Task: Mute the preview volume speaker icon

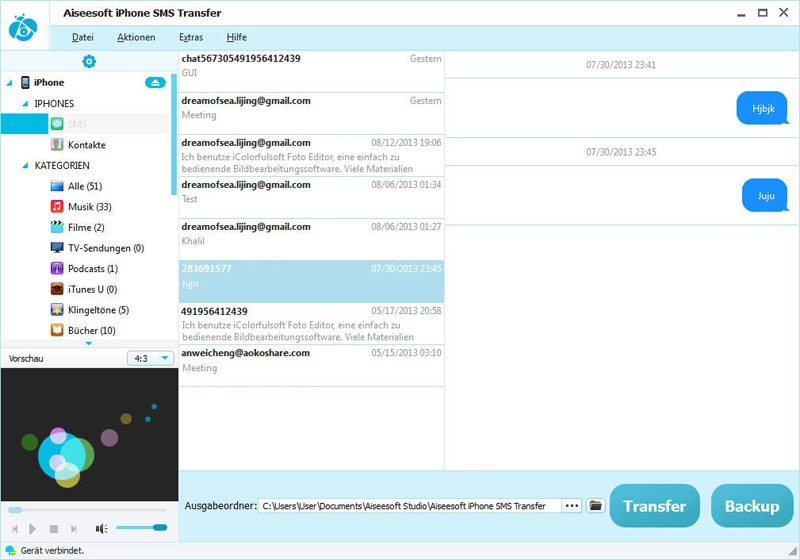Action: (x=101, y=529)
